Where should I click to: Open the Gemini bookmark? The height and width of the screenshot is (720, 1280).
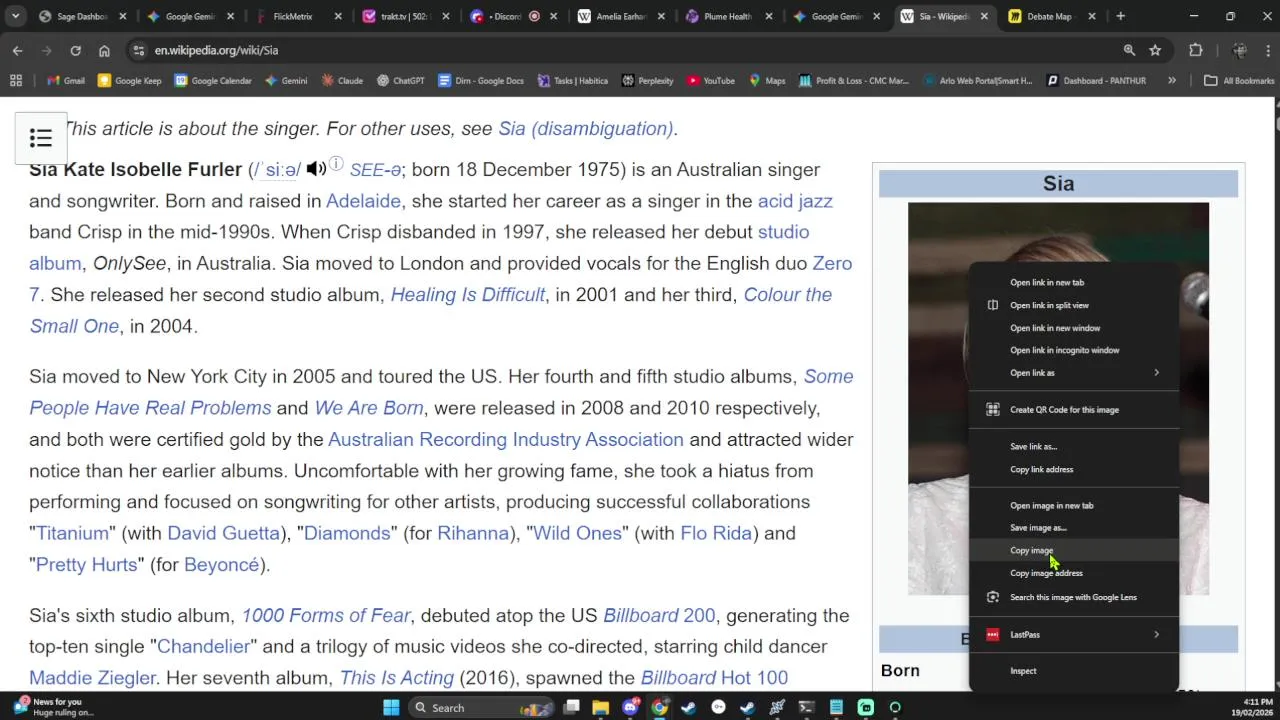click(286, 81)
